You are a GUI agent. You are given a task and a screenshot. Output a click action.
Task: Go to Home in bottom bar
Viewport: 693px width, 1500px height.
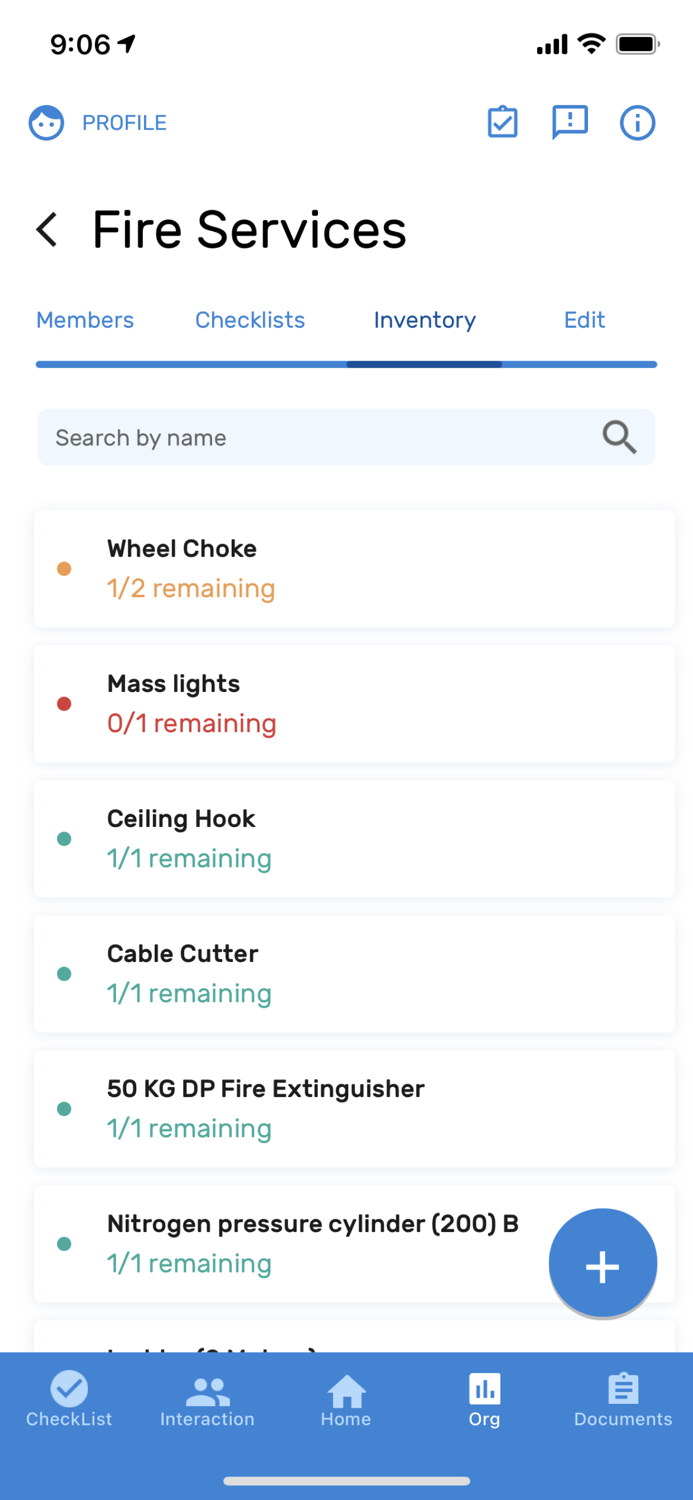[346, 1400]
